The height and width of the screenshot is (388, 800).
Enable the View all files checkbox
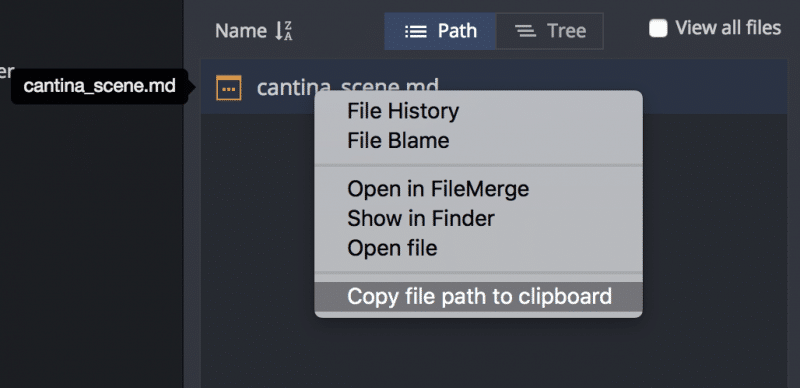pos(658,28)
